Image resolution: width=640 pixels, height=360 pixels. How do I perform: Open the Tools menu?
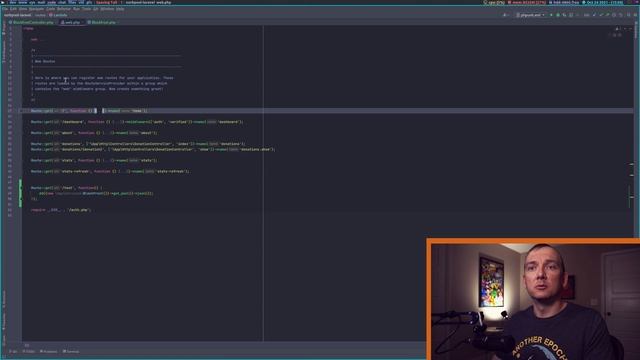87,9
